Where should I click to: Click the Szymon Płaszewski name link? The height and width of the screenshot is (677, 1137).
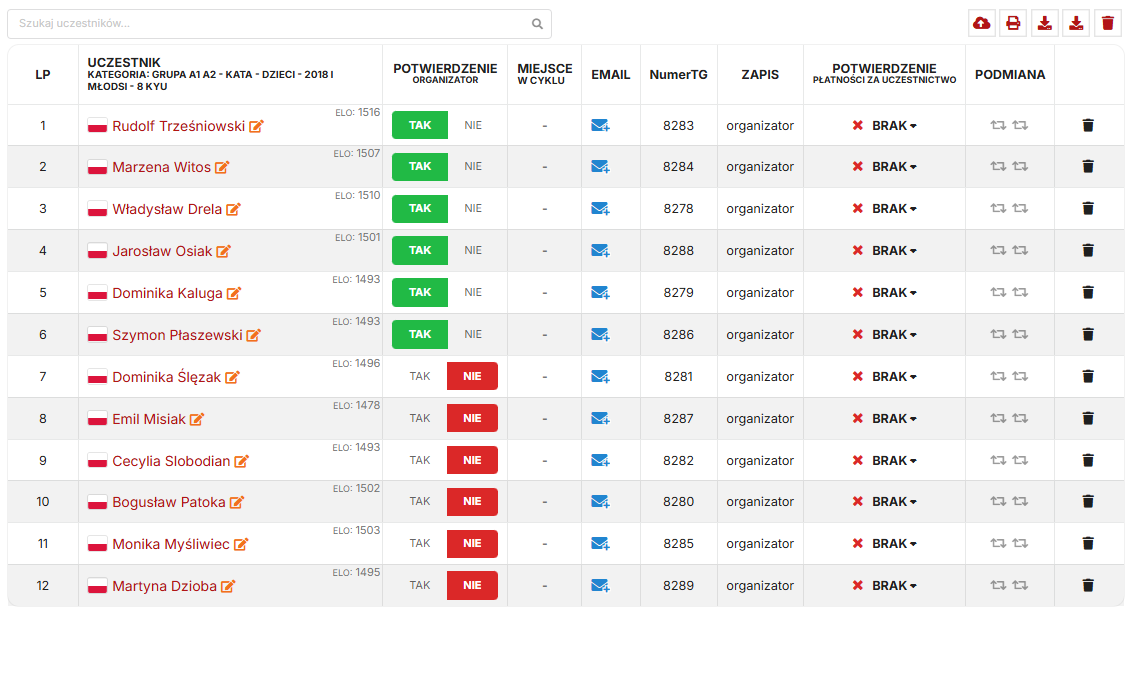(177, 336)
